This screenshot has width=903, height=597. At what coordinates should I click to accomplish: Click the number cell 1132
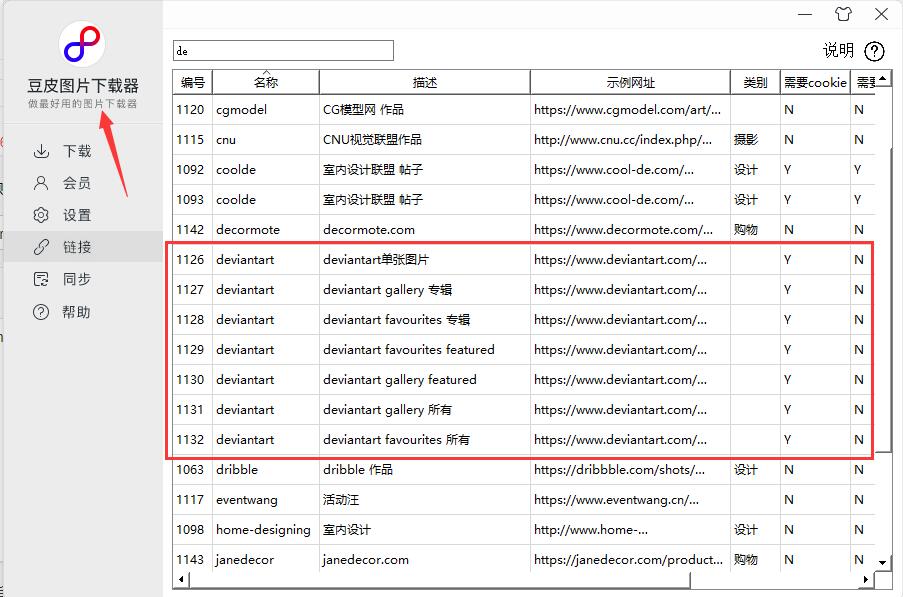pyautogui.click(x=193, y=439)
